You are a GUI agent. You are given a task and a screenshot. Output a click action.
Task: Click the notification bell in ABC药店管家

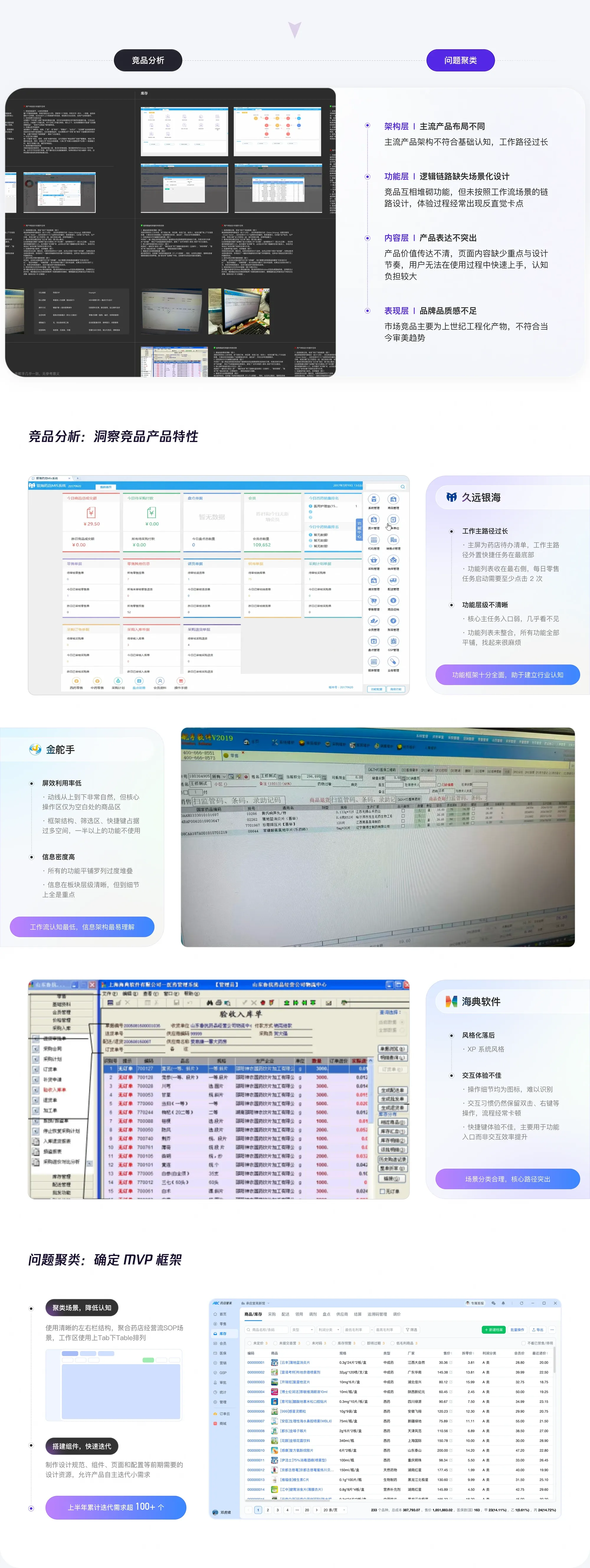coord(504,1303)
